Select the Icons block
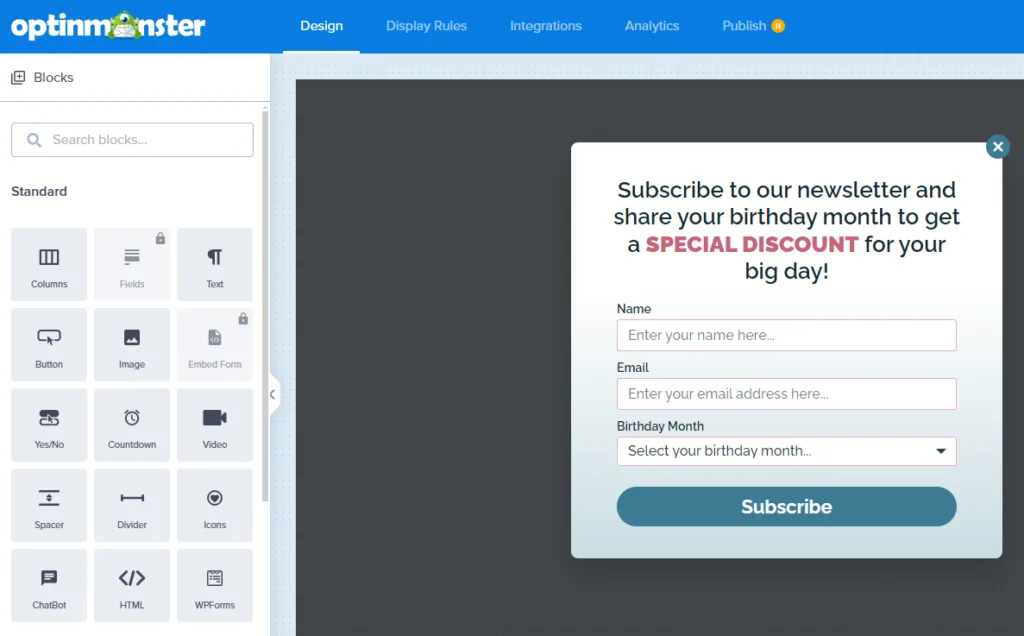 215,505
